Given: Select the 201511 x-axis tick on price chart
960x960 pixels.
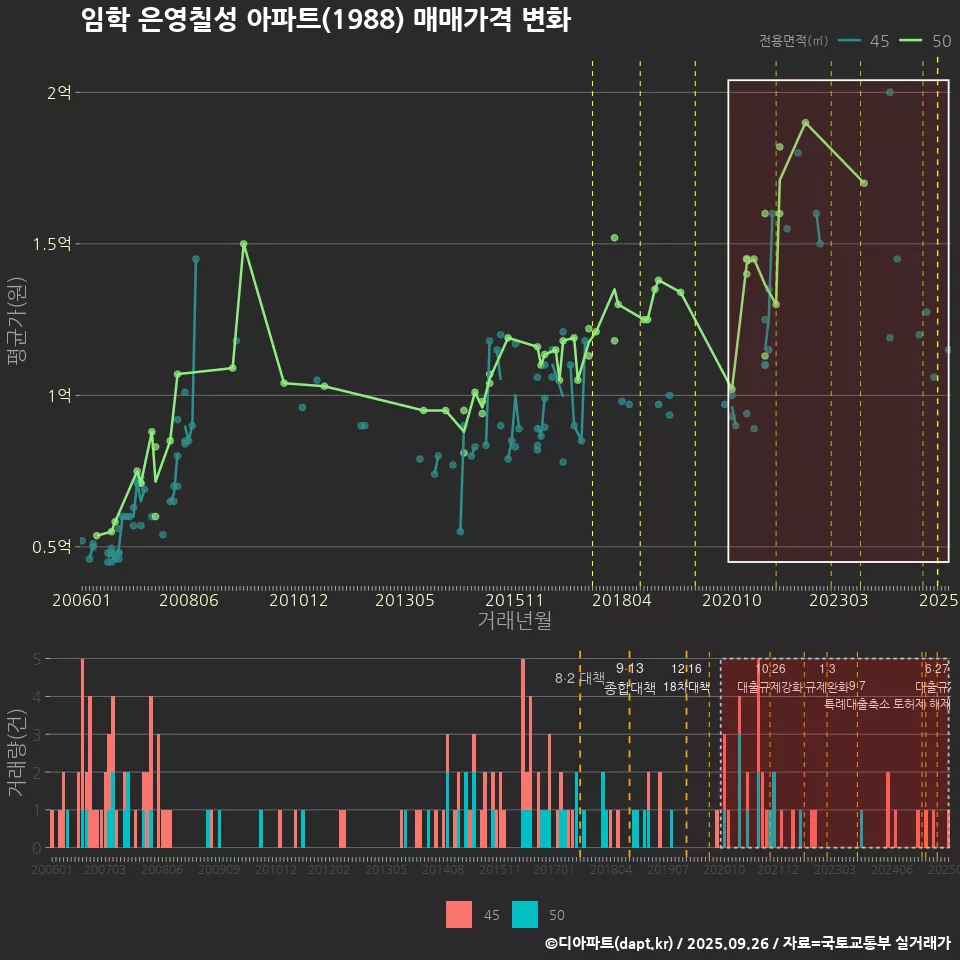Looking at the screenshot, I should (x=514, y=600).
